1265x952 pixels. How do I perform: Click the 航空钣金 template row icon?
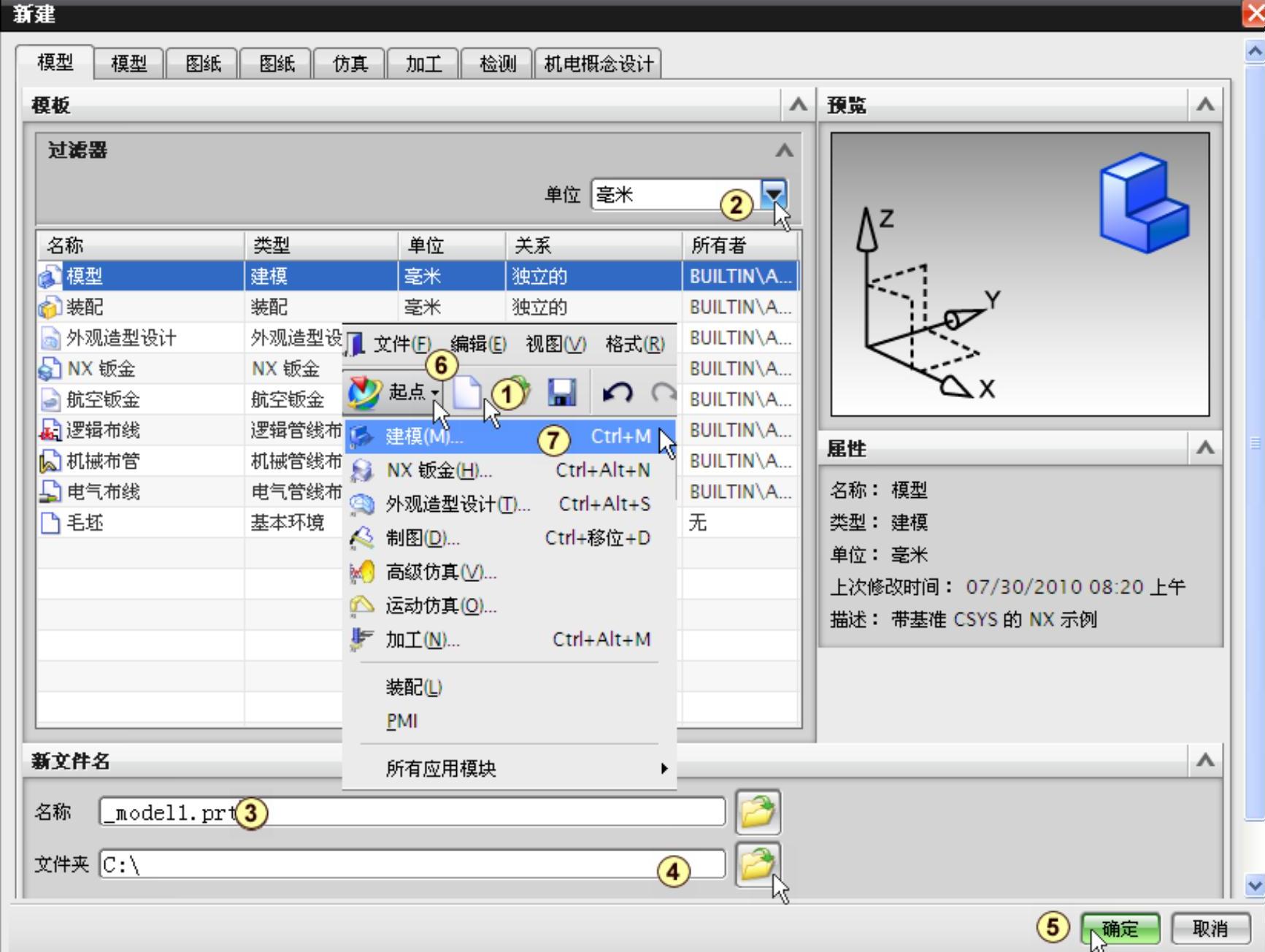coord(50,399)
